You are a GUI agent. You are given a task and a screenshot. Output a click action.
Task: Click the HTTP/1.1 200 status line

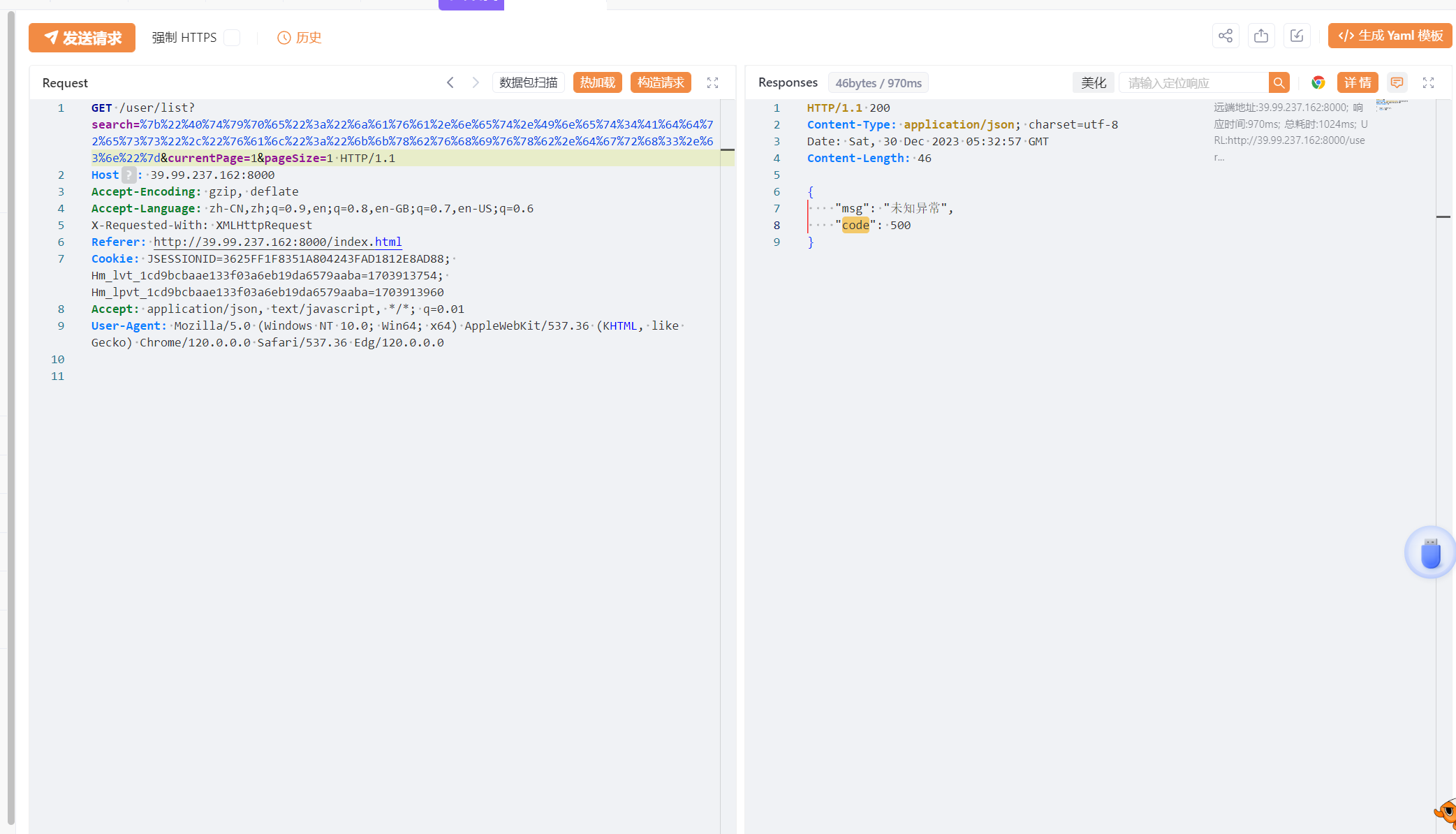click(848, 108)
